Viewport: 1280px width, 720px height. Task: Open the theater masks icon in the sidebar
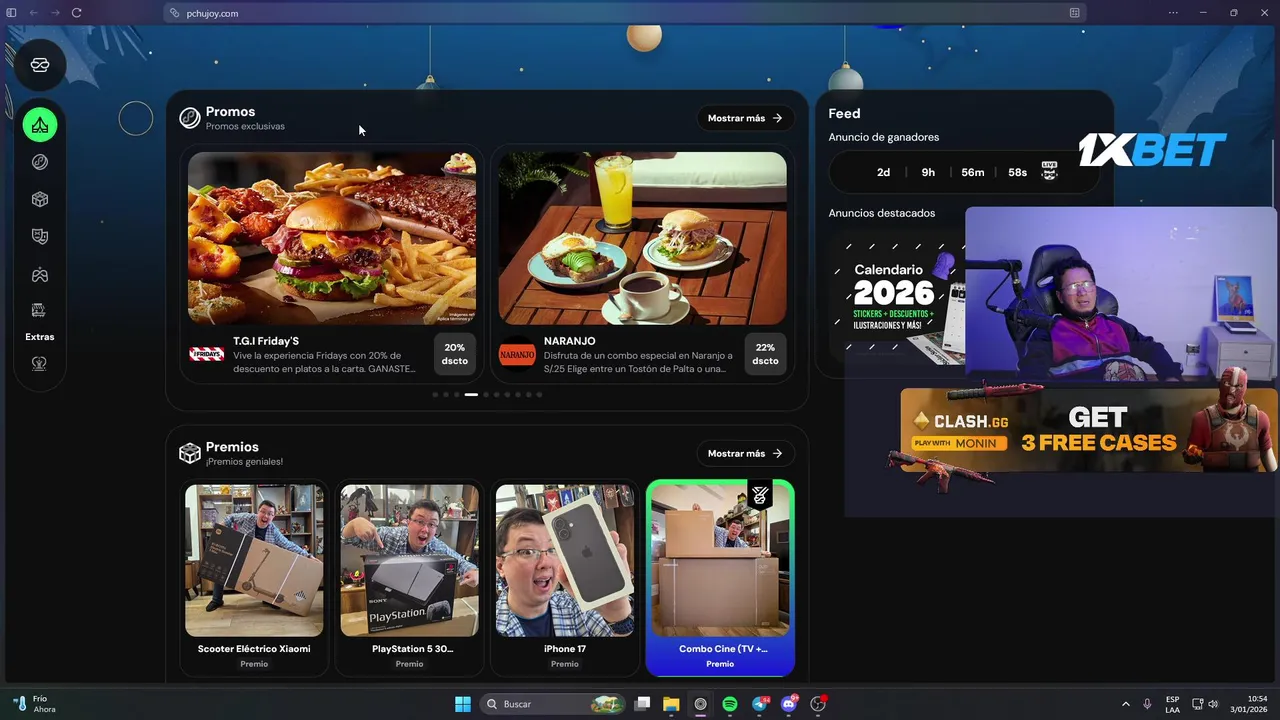tap(40, 237)
